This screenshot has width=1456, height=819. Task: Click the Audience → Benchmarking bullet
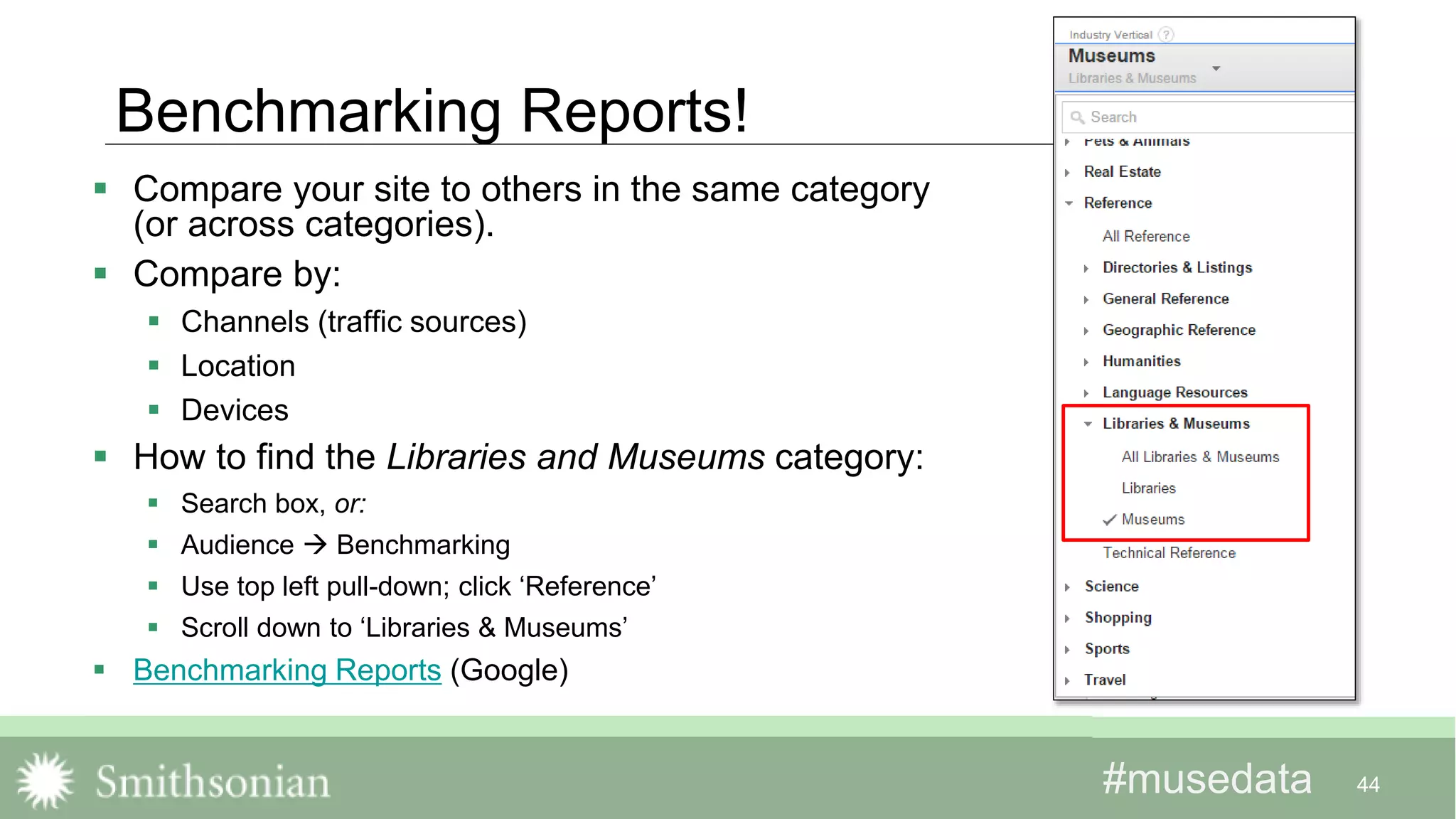(x=346, y=545)
